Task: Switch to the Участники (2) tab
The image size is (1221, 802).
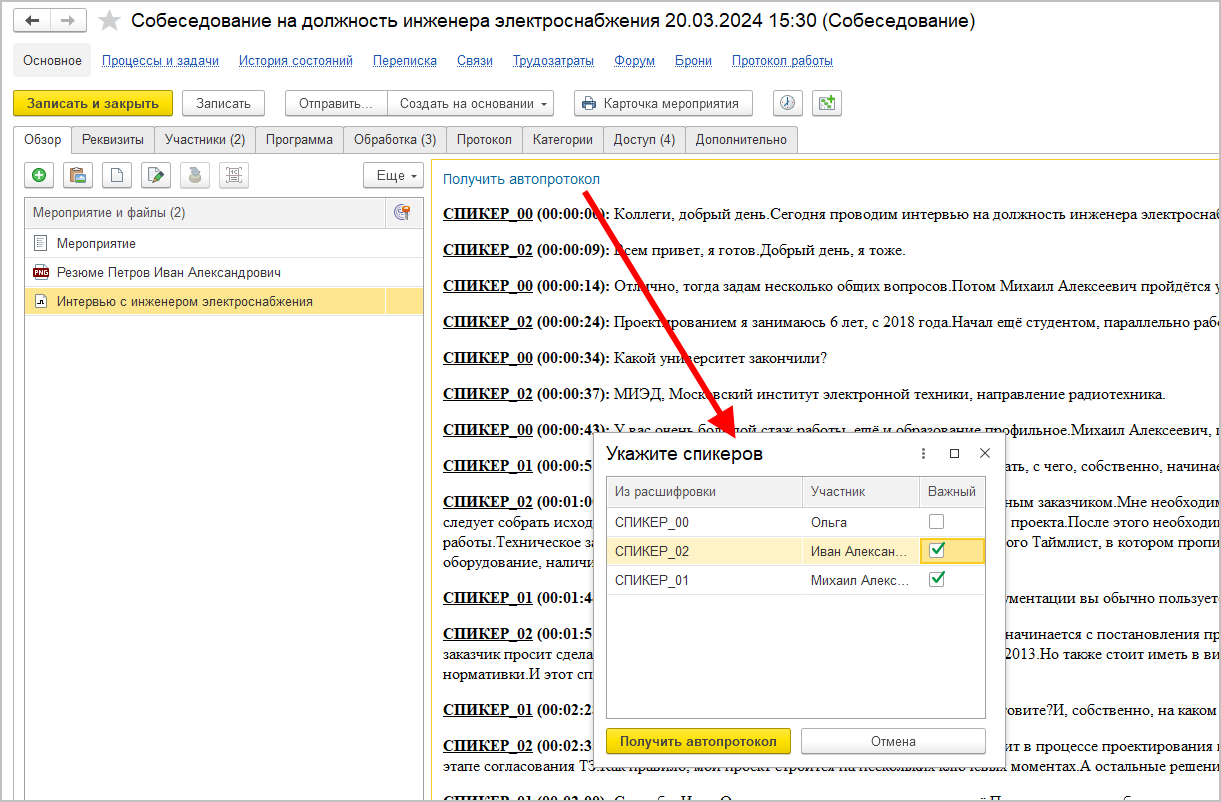Action: (x=205, y=140)
